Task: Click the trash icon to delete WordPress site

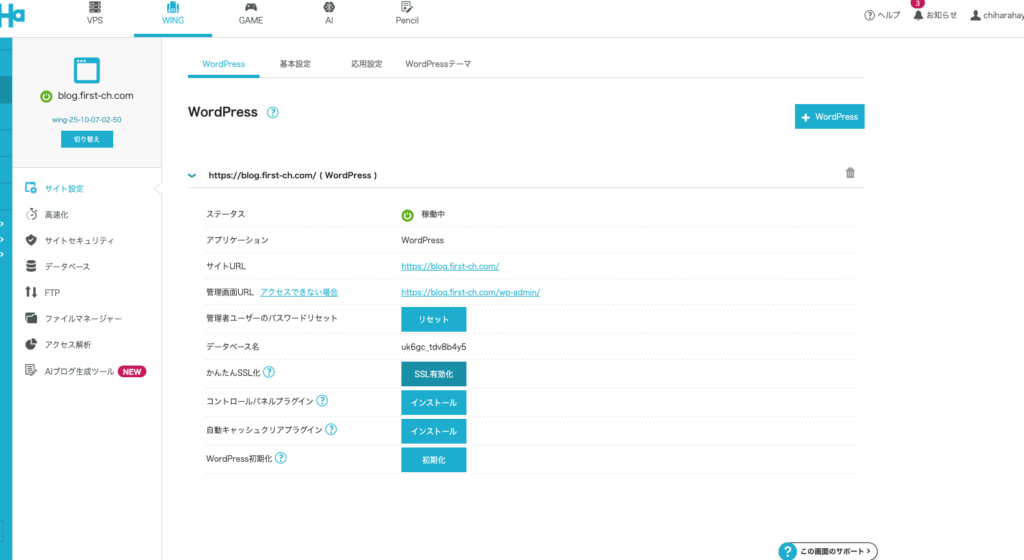Action: pos(850,173)
